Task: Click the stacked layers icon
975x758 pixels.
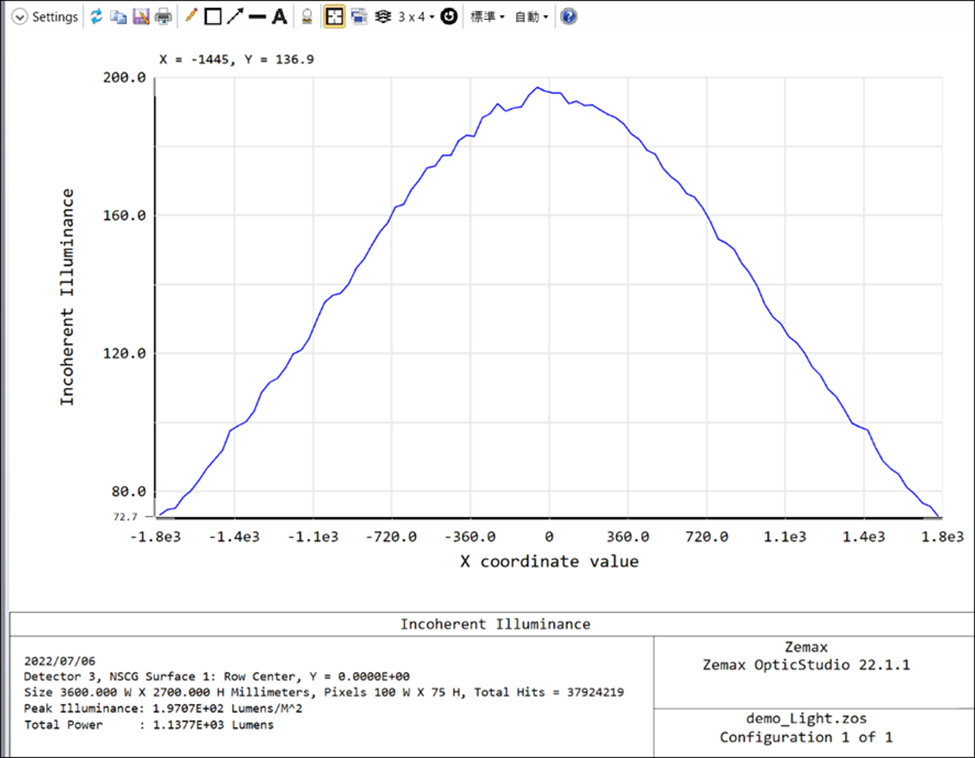Action: tap(382, 17)
